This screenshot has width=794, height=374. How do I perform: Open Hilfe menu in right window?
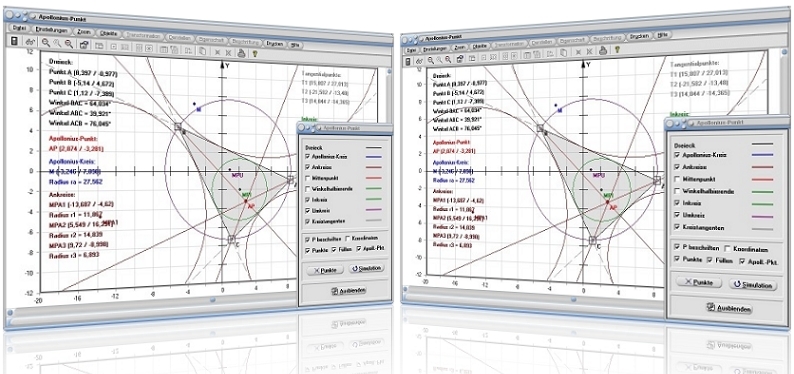(x=662, y=35)
